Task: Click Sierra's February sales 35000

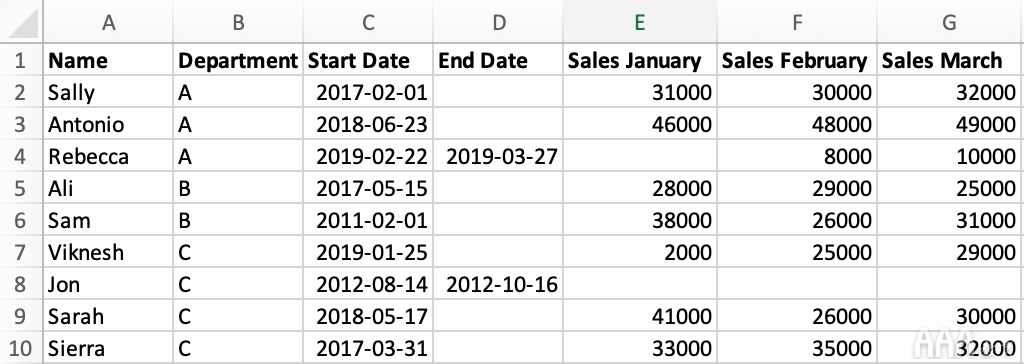Action: [x=797, y=348]
